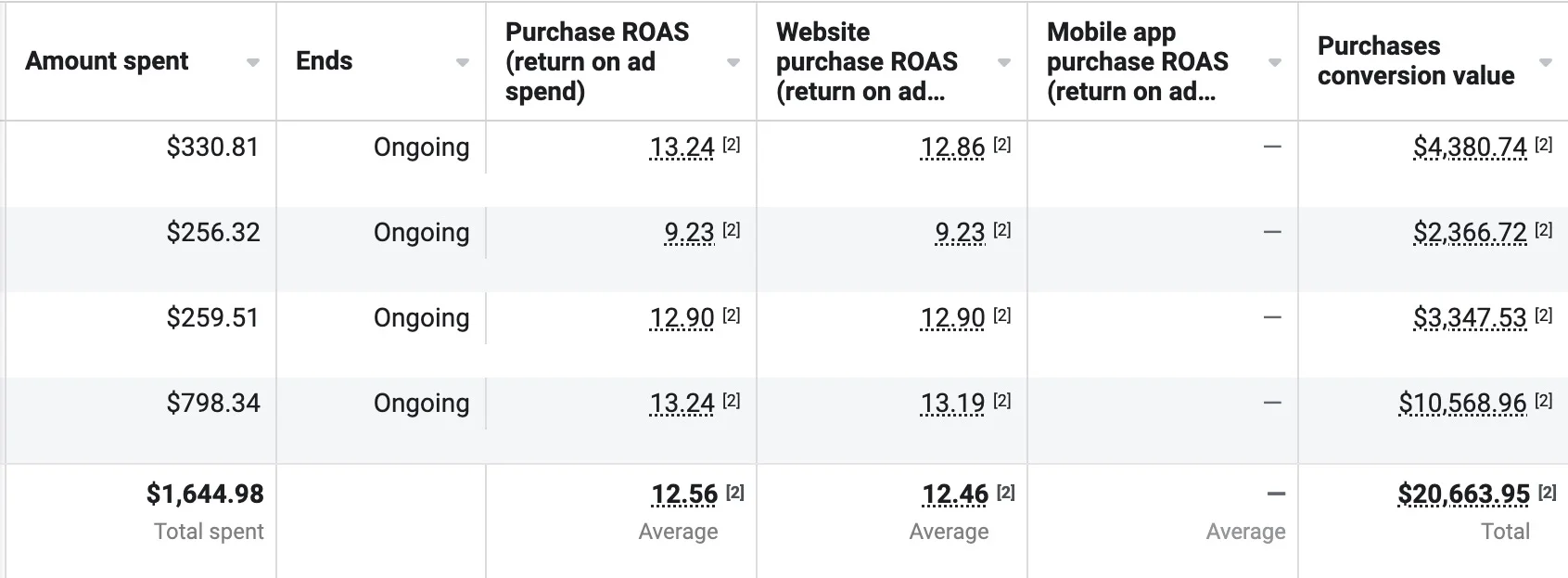Click the $2,366.72 purchases conversion value
Screen dimensions: 1568x578
[1470, 233]
